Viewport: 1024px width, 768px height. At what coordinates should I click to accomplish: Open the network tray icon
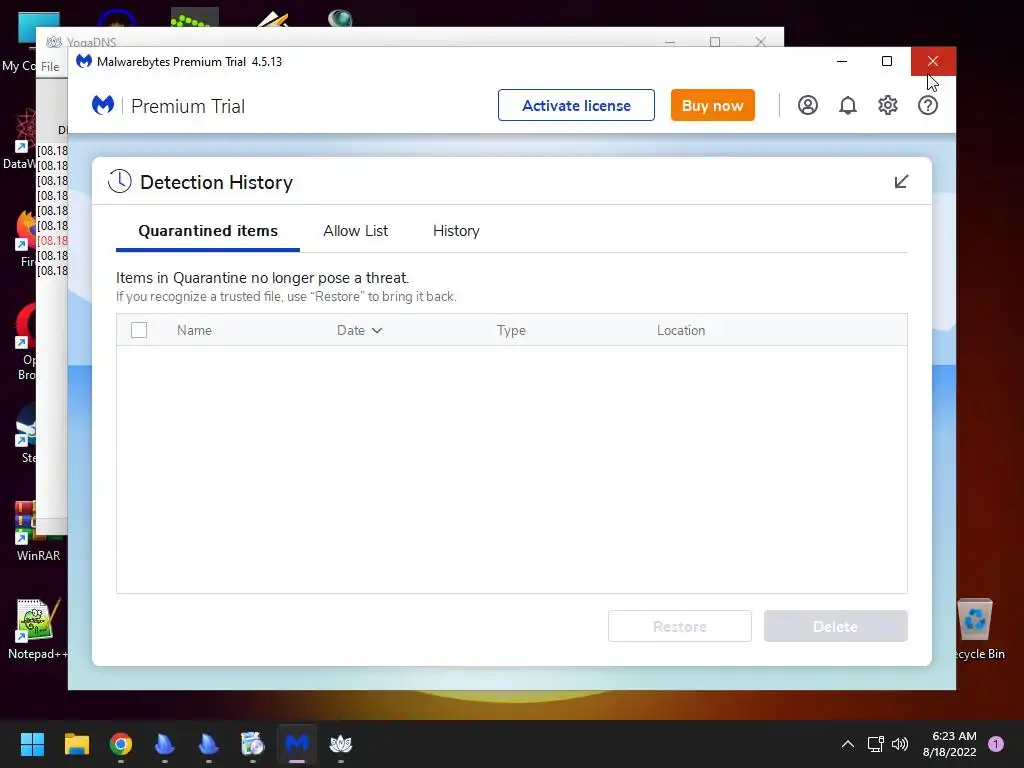[875, 744]
